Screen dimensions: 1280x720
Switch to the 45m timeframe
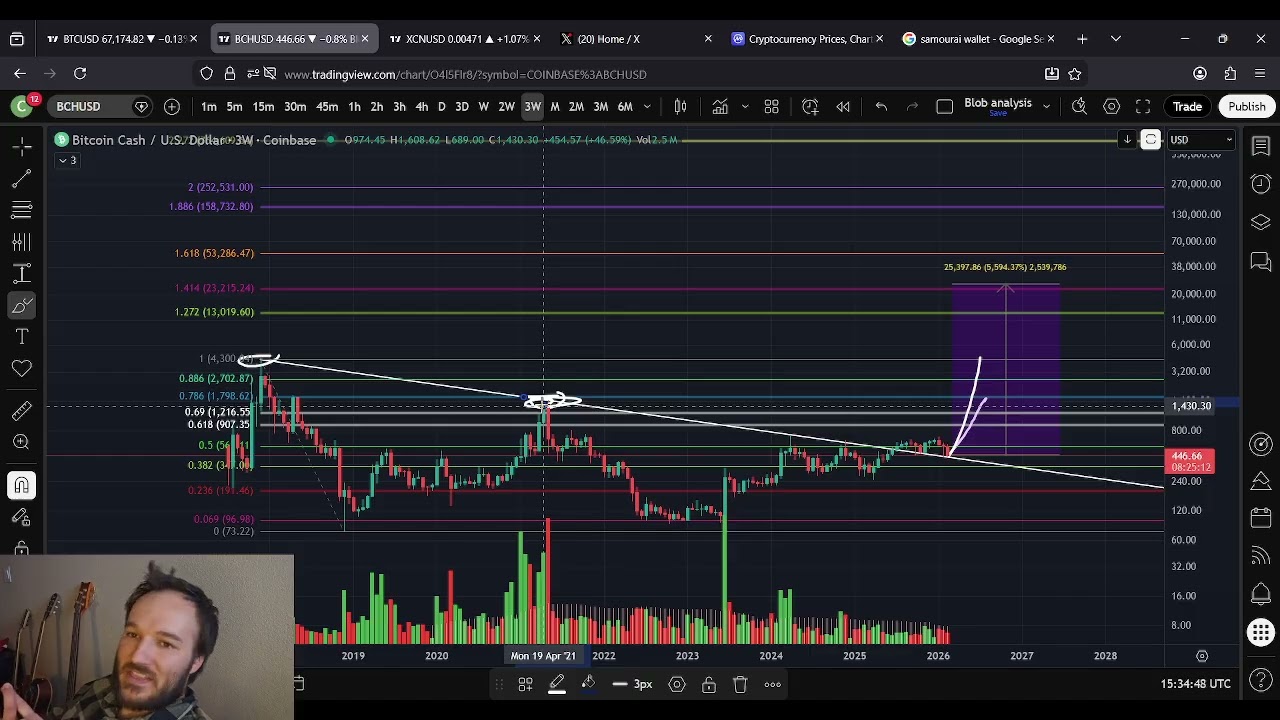click(x=327, y=106)
